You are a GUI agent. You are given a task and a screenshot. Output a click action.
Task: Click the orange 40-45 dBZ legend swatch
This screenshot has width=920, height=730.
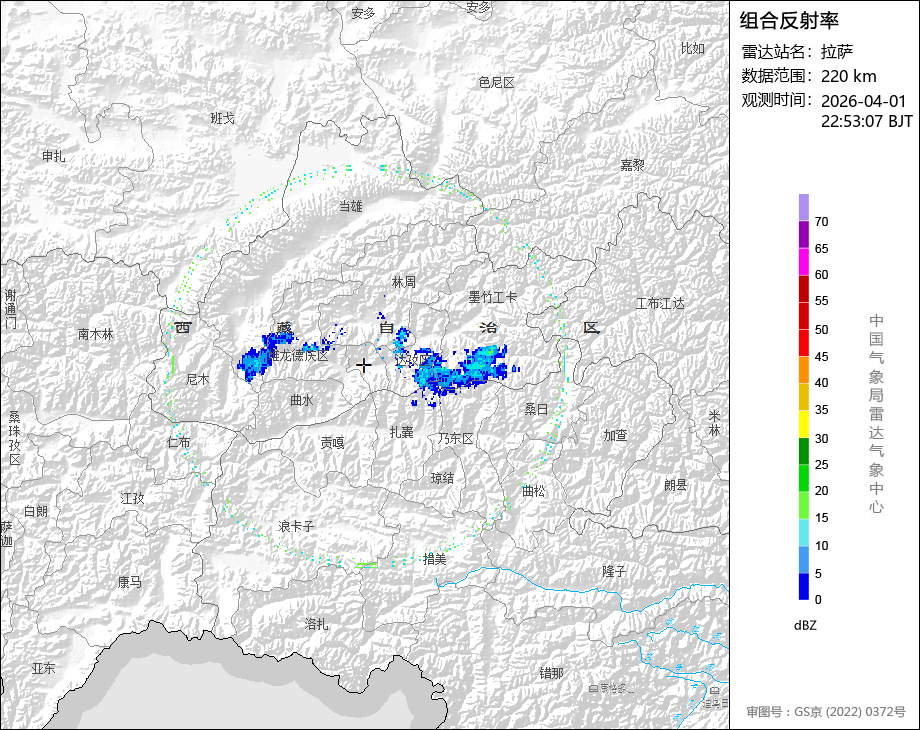tap(804, 370)
